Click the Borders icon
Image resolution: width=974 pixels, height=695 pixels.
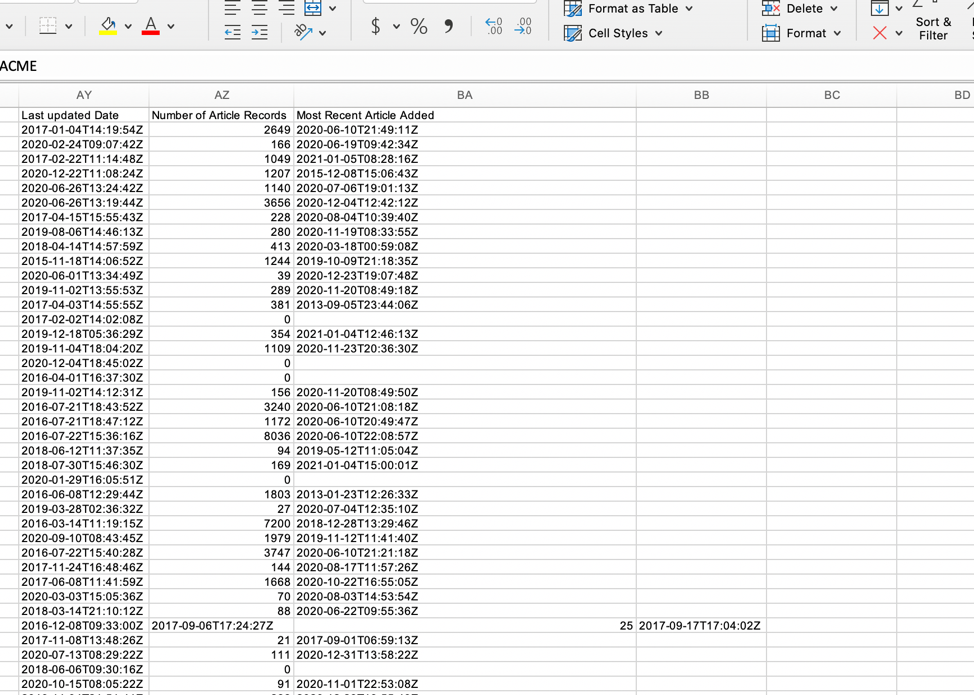pos(47,26)
